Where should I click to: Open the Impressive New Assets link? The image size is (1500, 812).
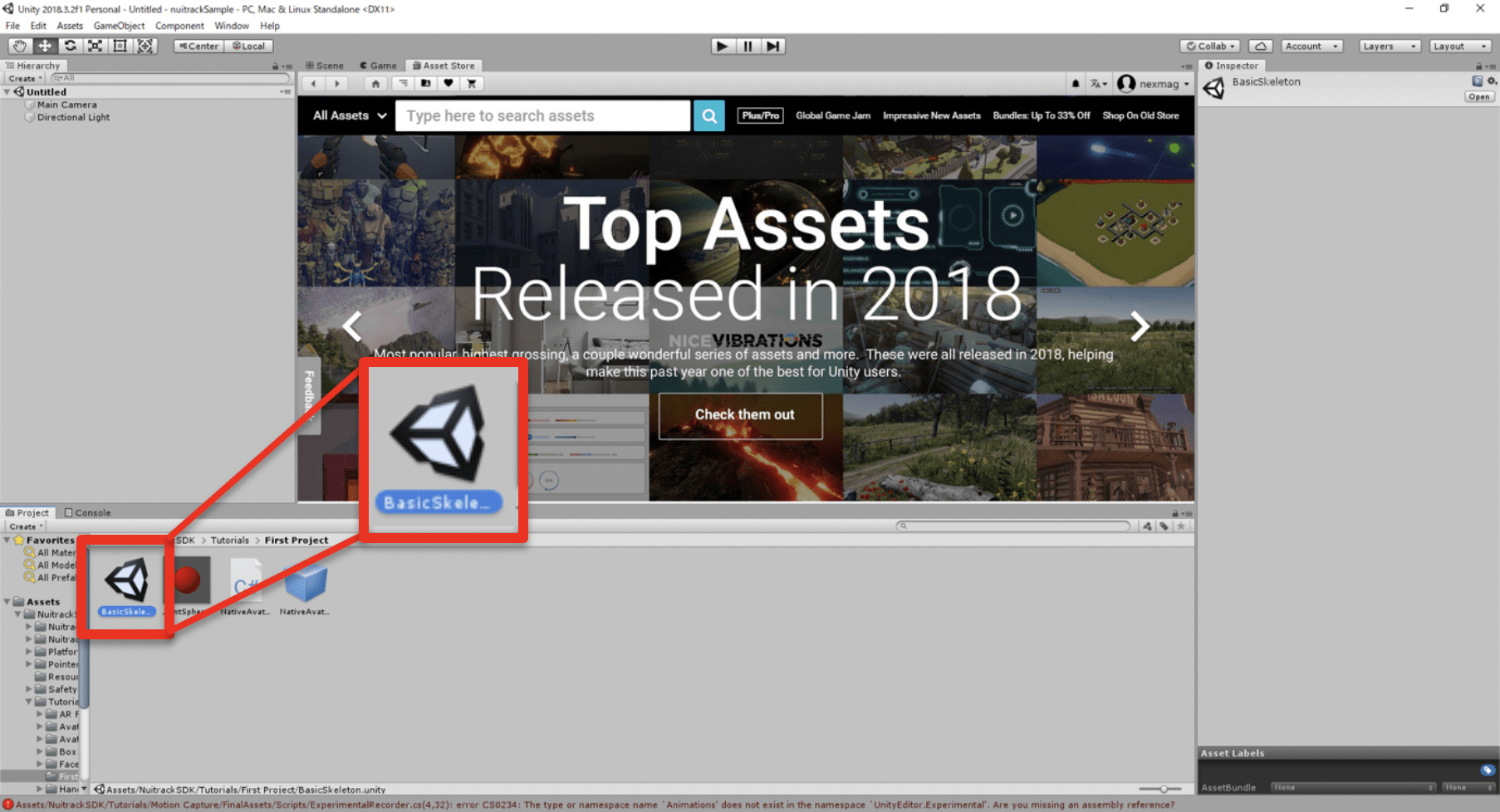[931, 116]
